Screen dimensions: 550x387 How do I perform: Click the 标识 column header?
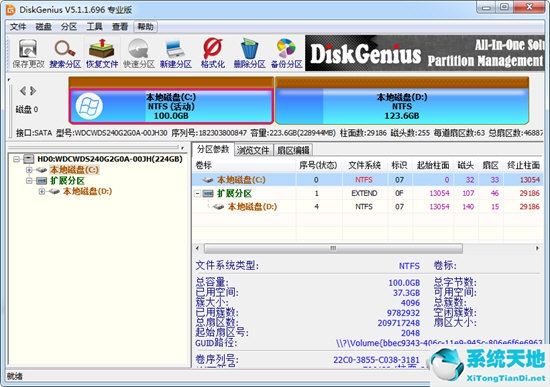[x=400, y=165]
